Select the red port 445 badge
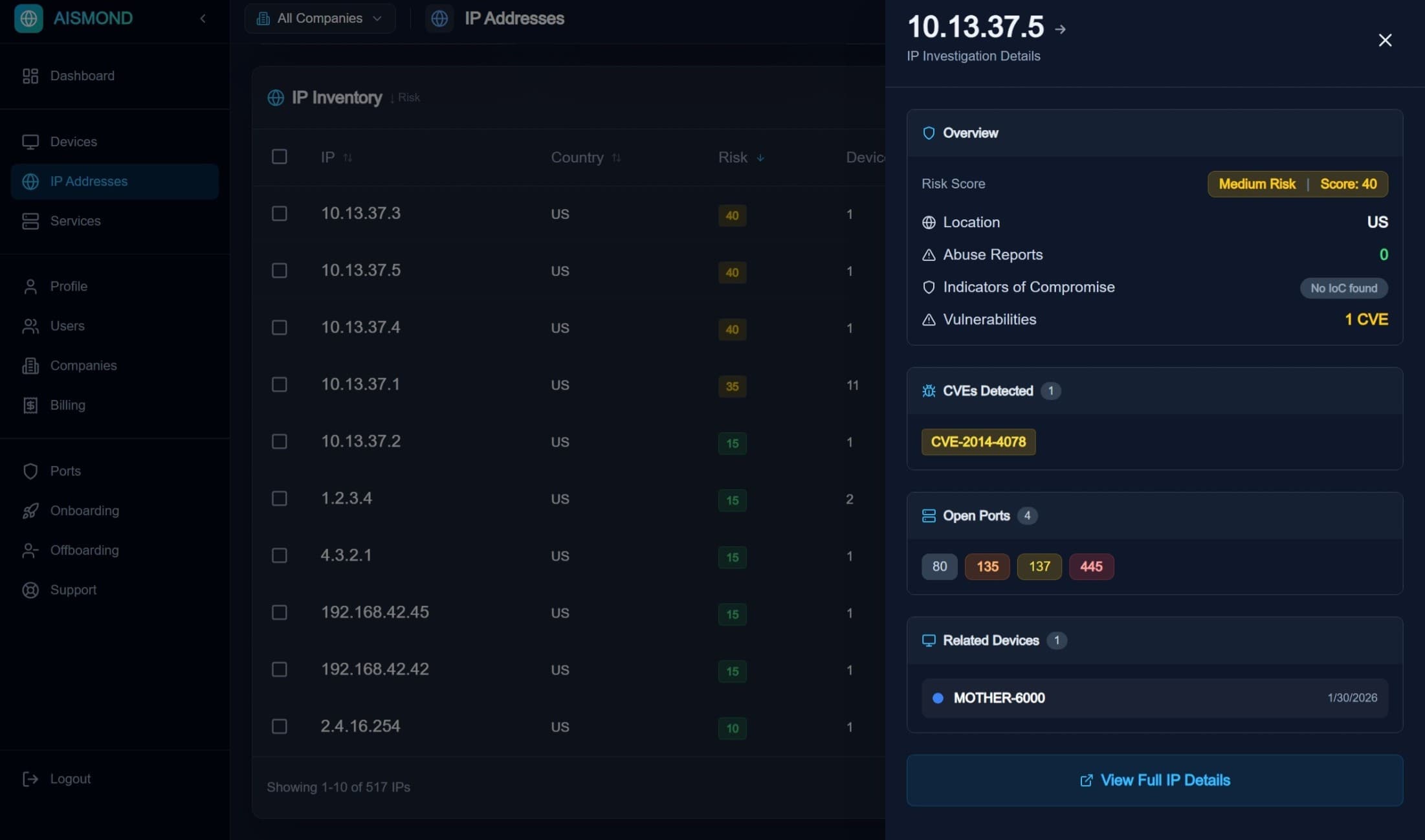This screenshot has width=1425, height=840. point(1091,566)
